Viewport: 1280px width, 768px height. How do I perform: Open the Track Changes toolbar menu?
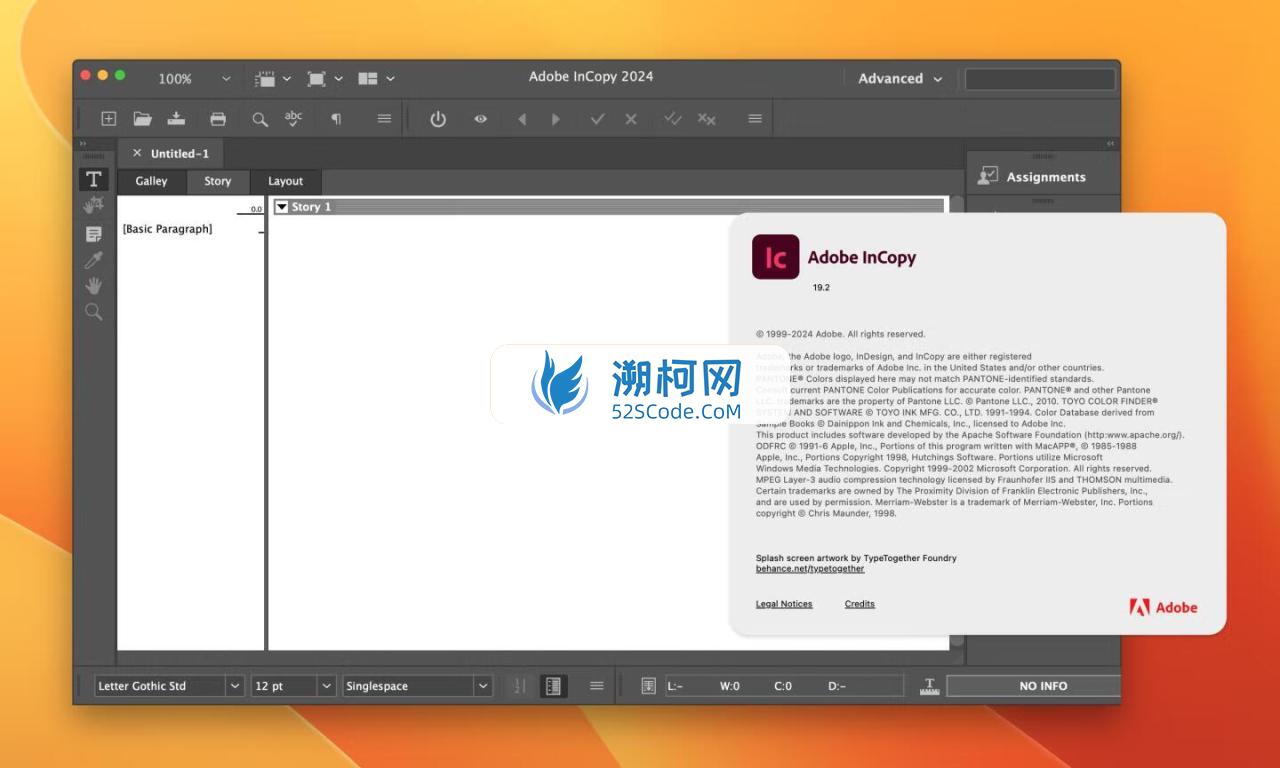pos(755,118)
